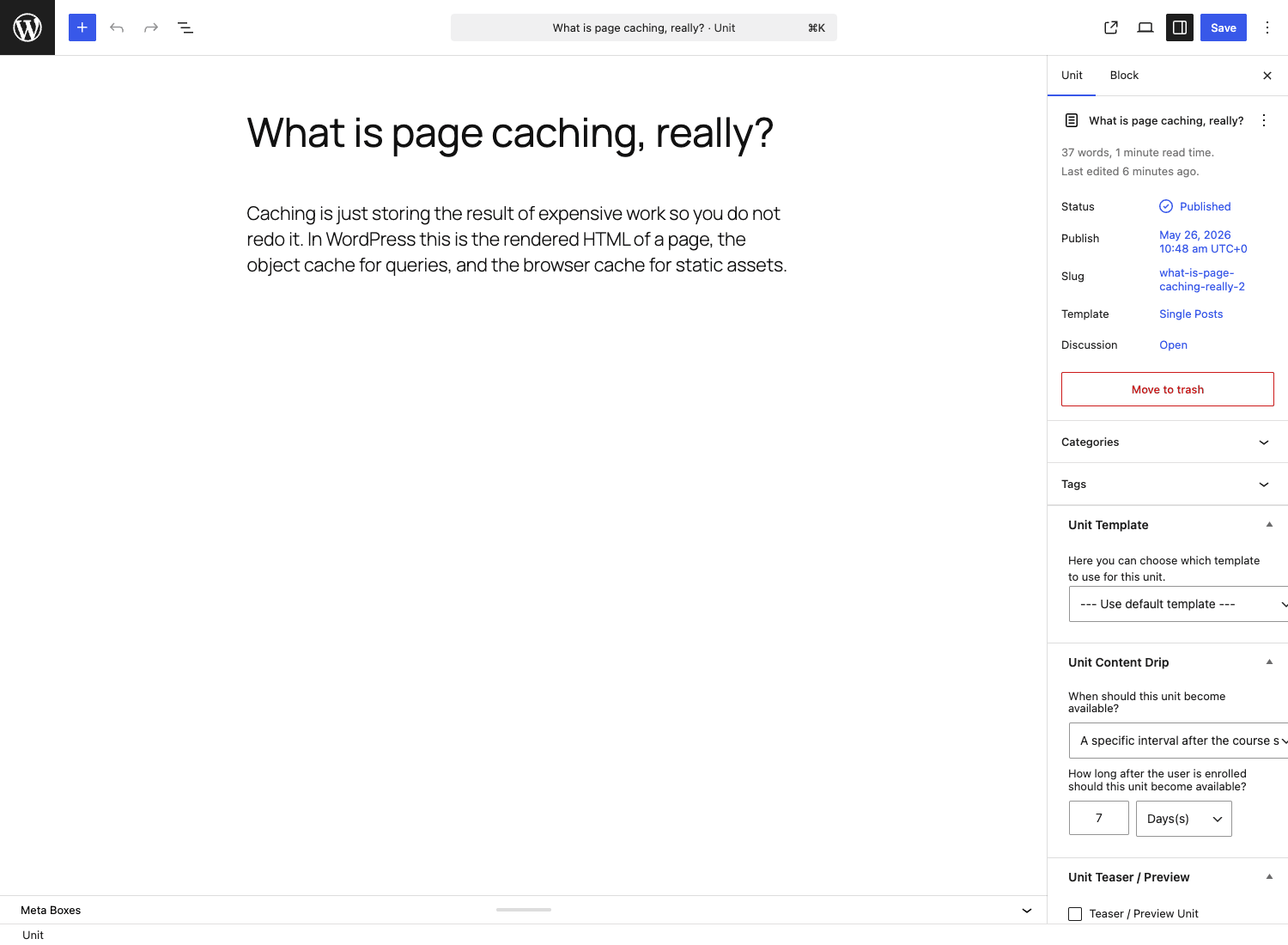
Task: Click the Unit breadcrumb in footer
Action: [x=33, y=935]
